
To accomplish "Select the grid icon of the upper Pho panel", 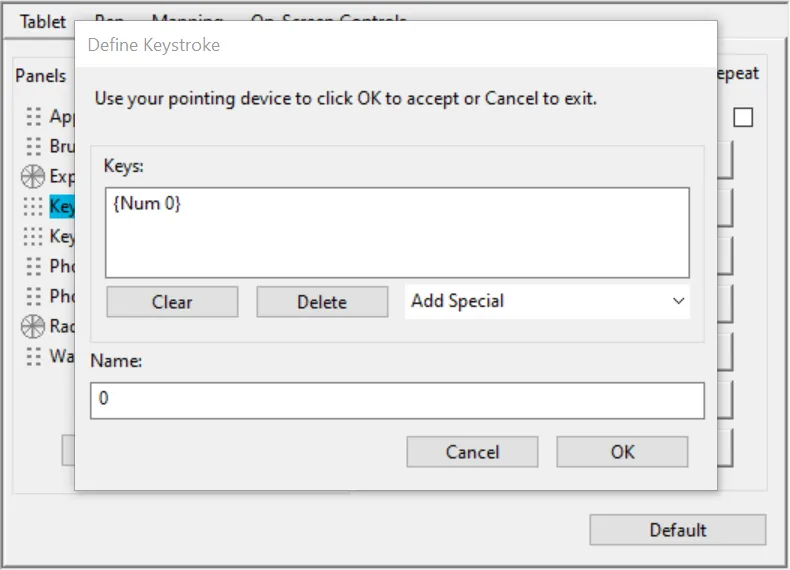I will coord(34,267).
